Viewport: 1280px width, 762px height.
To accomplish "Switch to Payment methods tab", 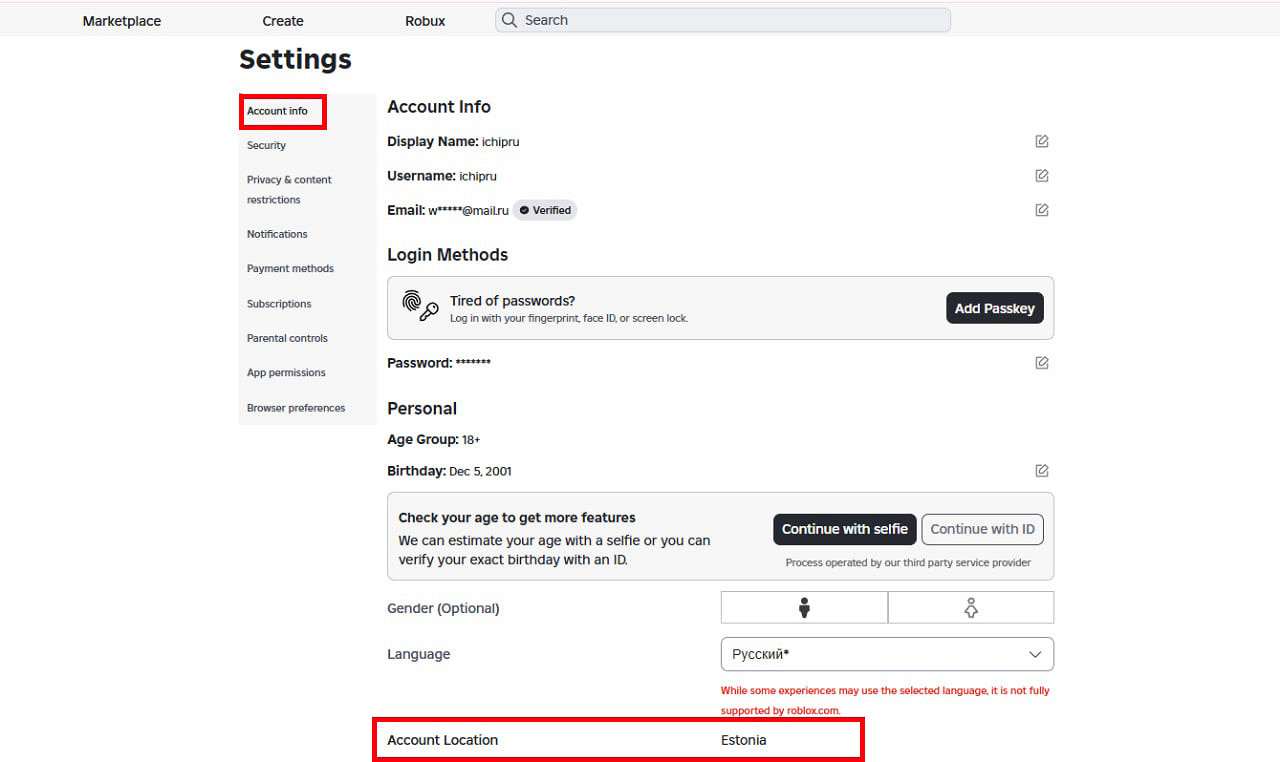I will point(290,269).
